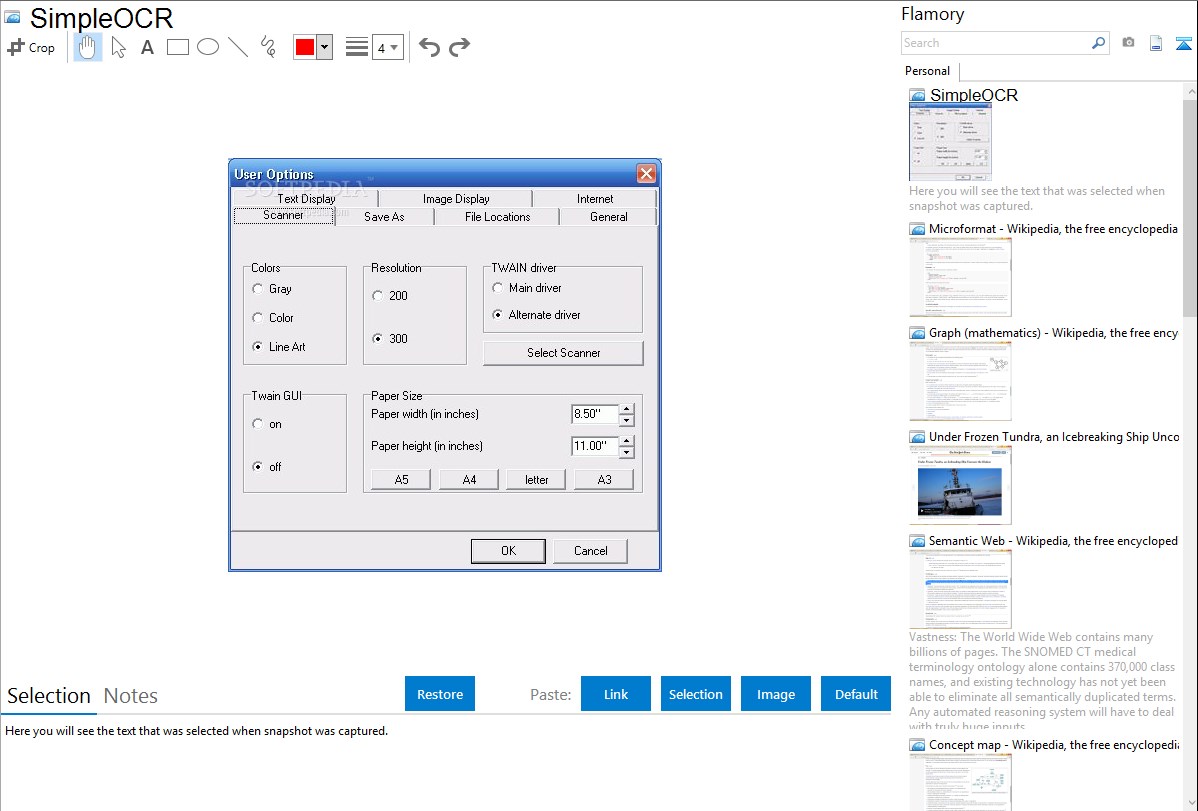Undo the last annotation
Image resolution: width=1198 pixels, height=811 pixels.
click(x=429, y=47)
